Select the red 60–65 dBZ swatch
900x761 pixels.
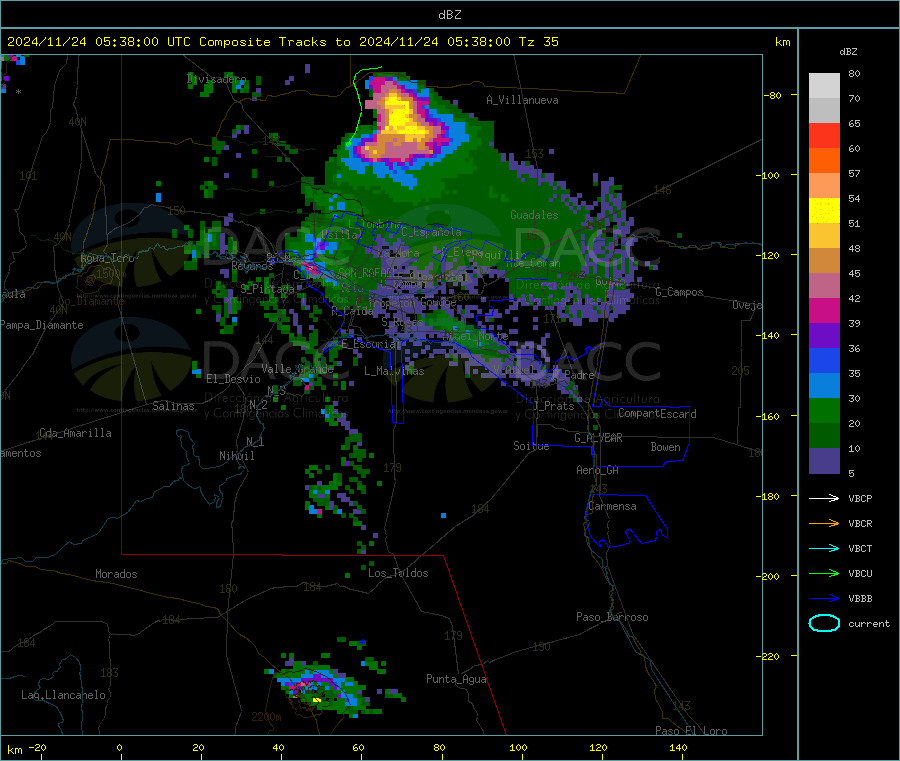pos(824,135)
